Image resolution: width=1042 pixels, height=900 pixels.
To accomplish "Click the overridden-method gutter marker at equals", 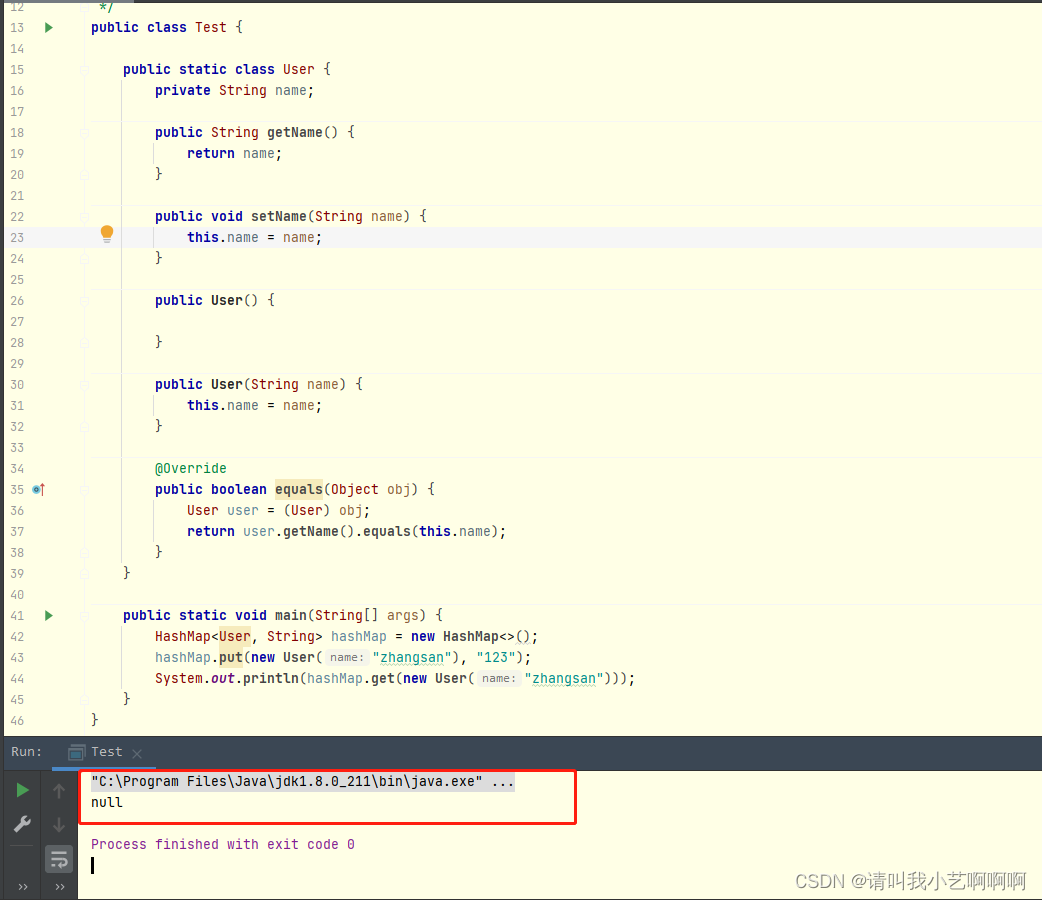I will (x=40, y=489).
